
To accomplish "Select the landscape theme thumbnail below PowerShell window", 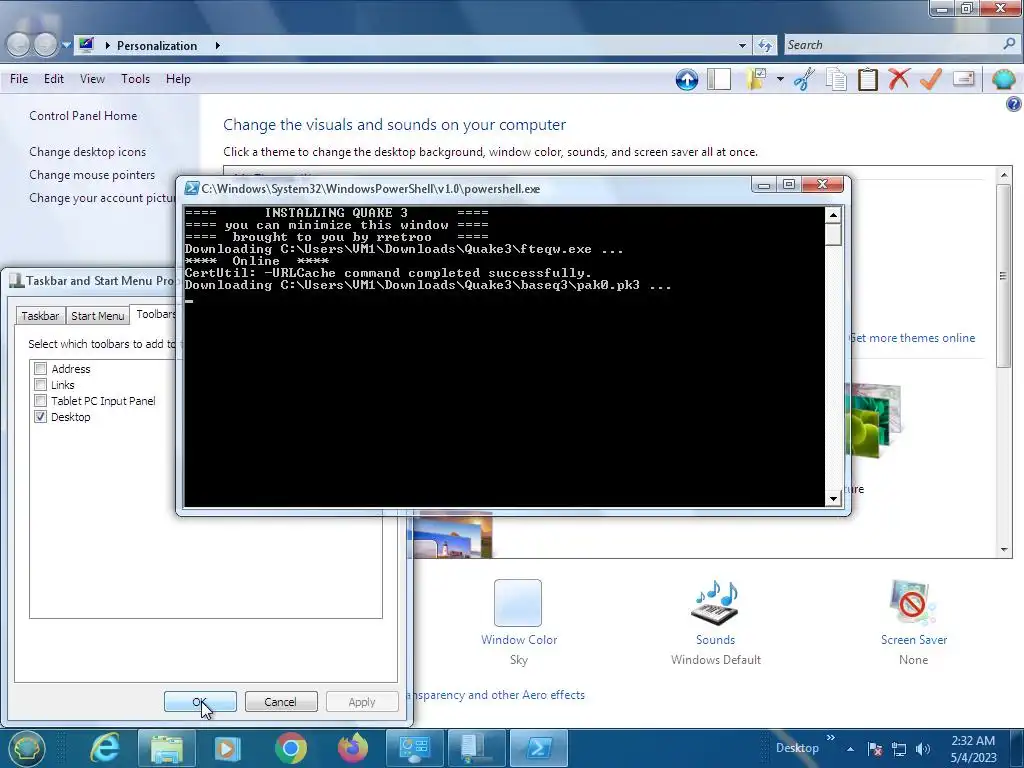I will [x=453, y=536].
